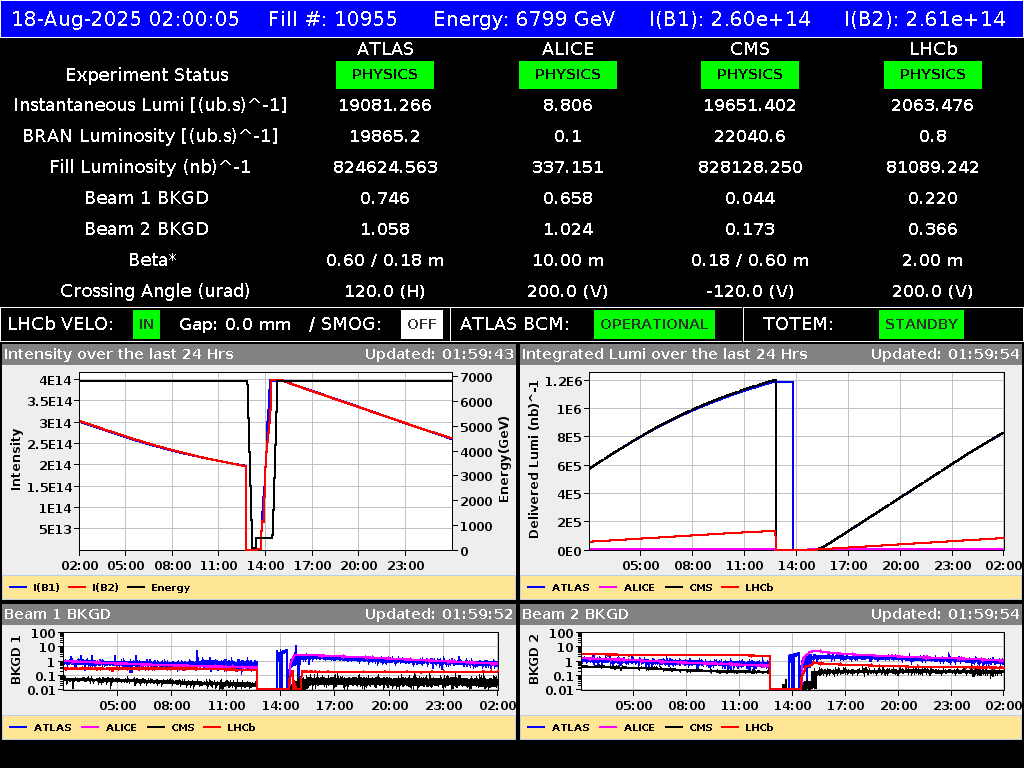The height and width of the screenshot is (768, 1024).
Task: Click the ALICE column header in status table
Action: click(568, 49)
